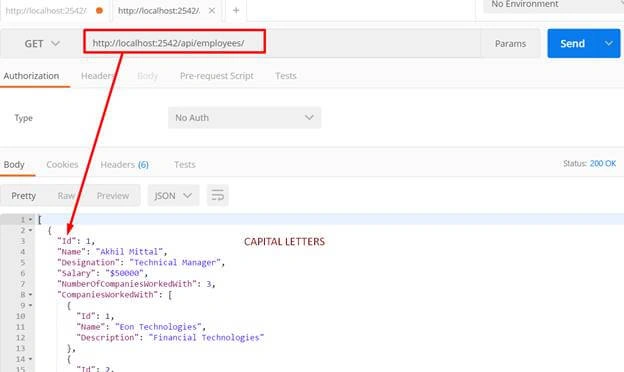This screenshot has width=624, height=372.
Task: Open the Pre-request Script tab
Action: tap(216, 76)
